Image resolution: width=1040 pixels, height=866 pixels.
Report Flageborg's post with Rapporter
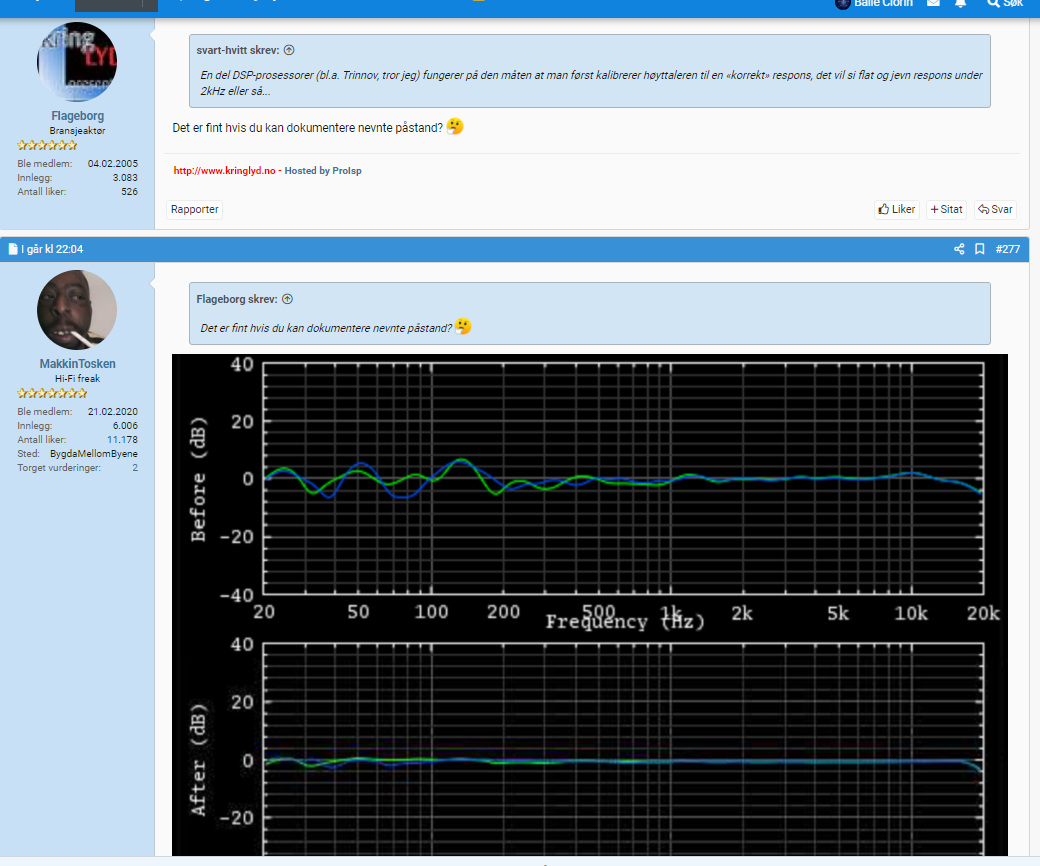point(194,209)
